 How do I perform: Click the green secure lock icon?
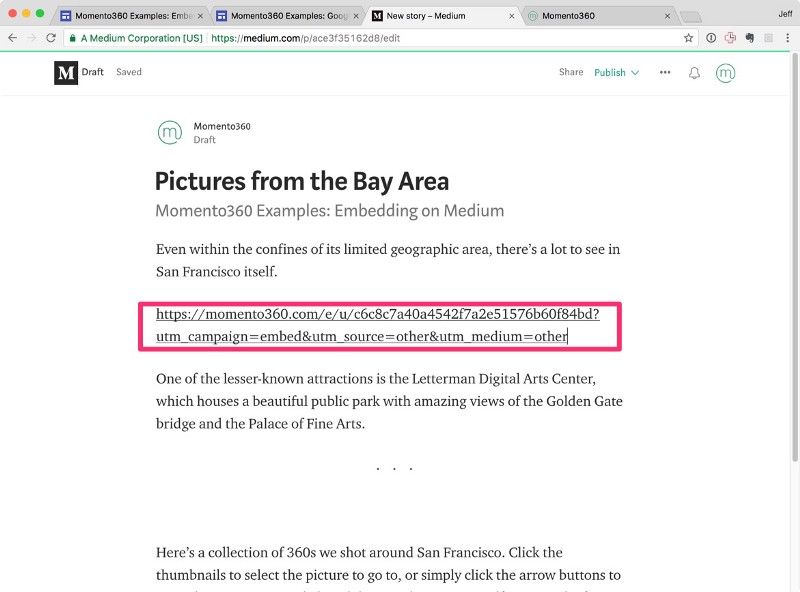pos(72,38)
